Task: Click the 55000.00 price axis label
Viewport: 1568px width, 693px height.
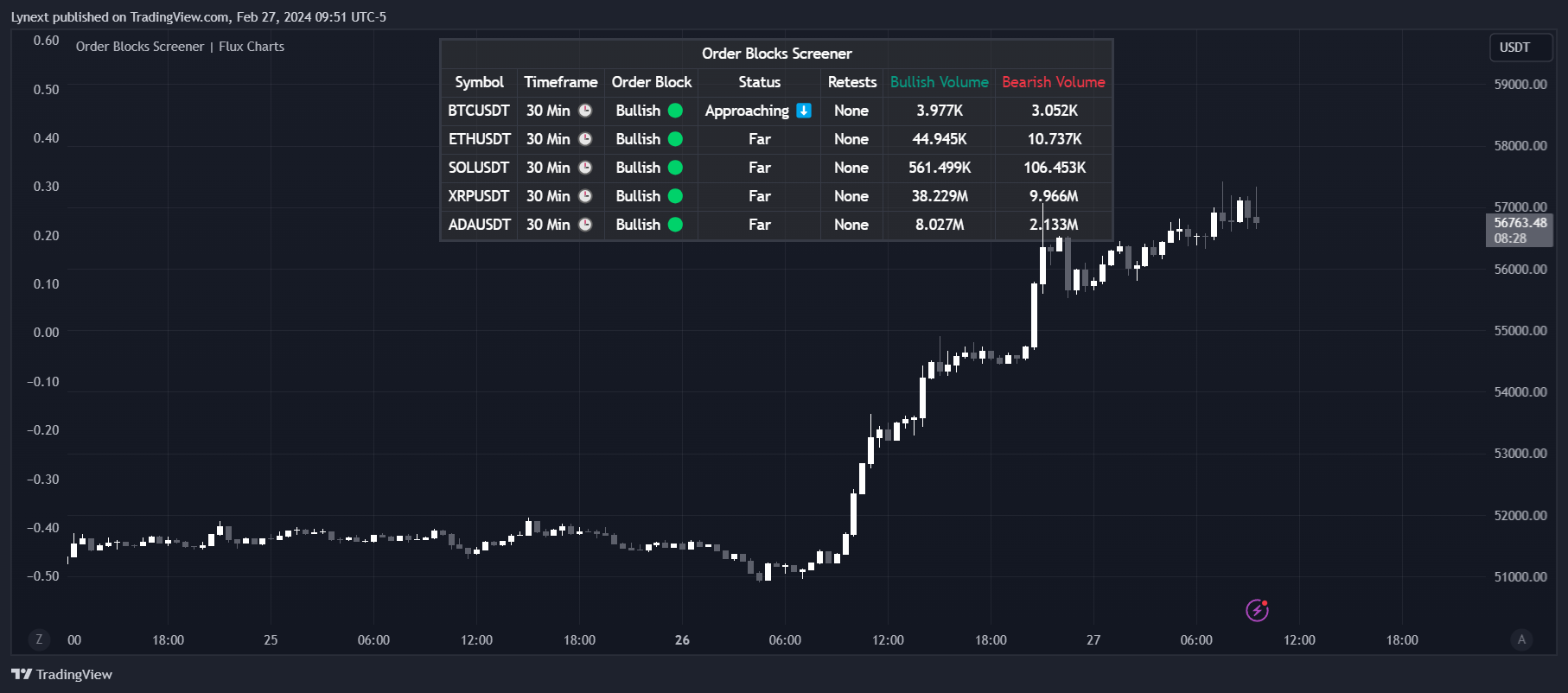Action: tap(1520, 331)
